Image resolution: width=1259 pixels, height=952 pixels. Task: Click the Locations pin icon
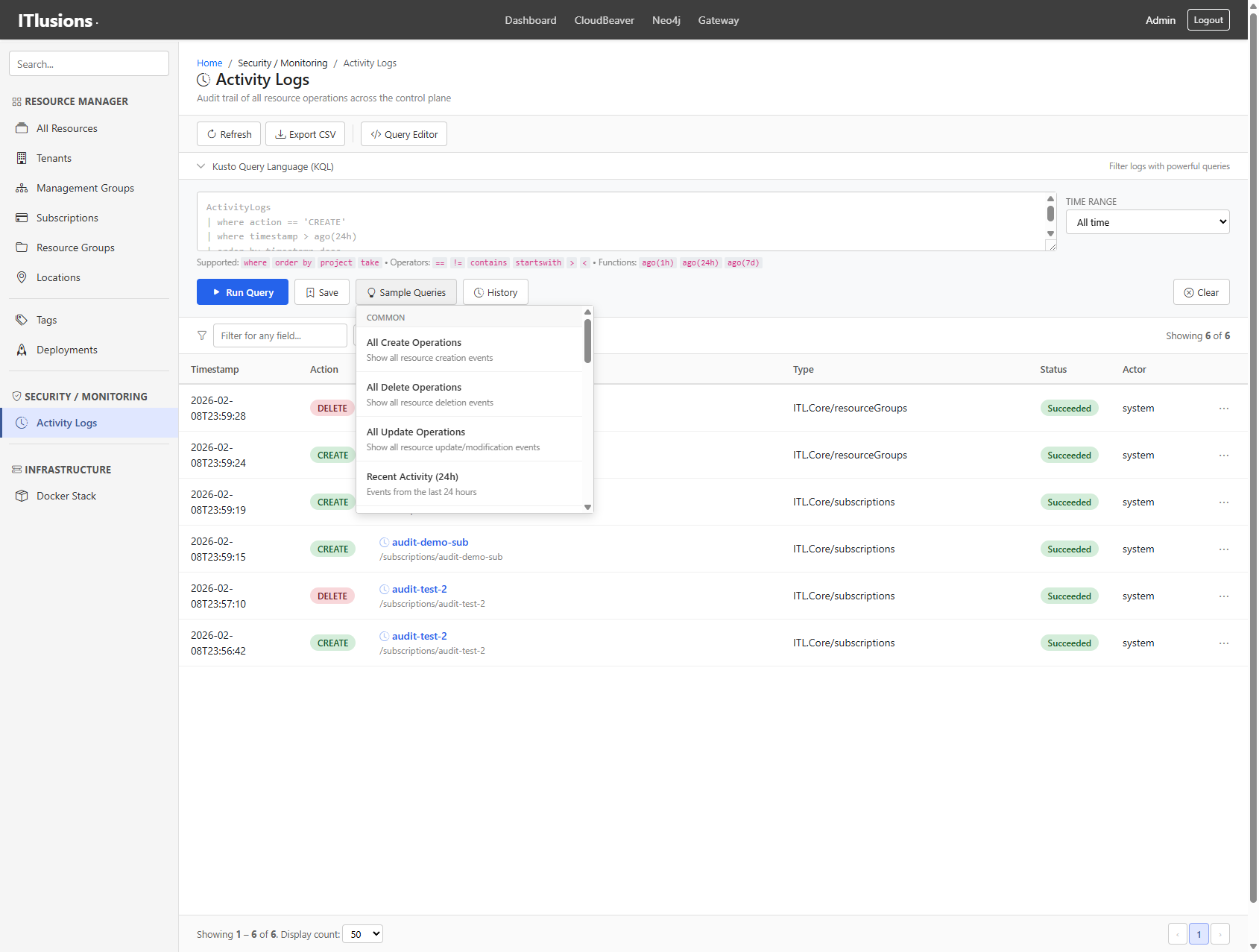coord(22,277)
